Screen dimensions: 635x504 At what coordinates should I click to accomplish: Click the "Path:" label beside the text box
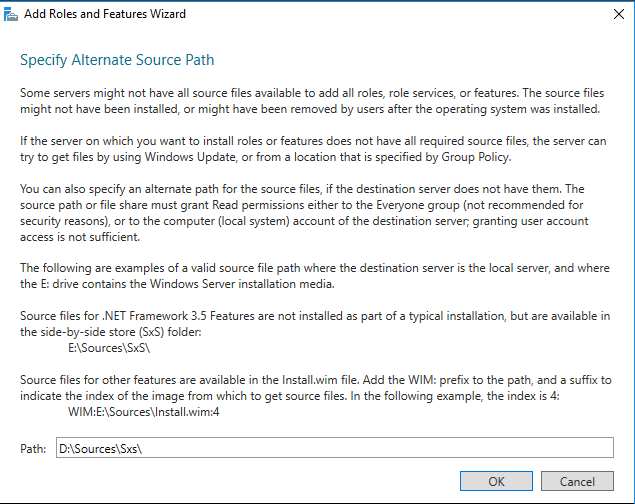(34, 449)
